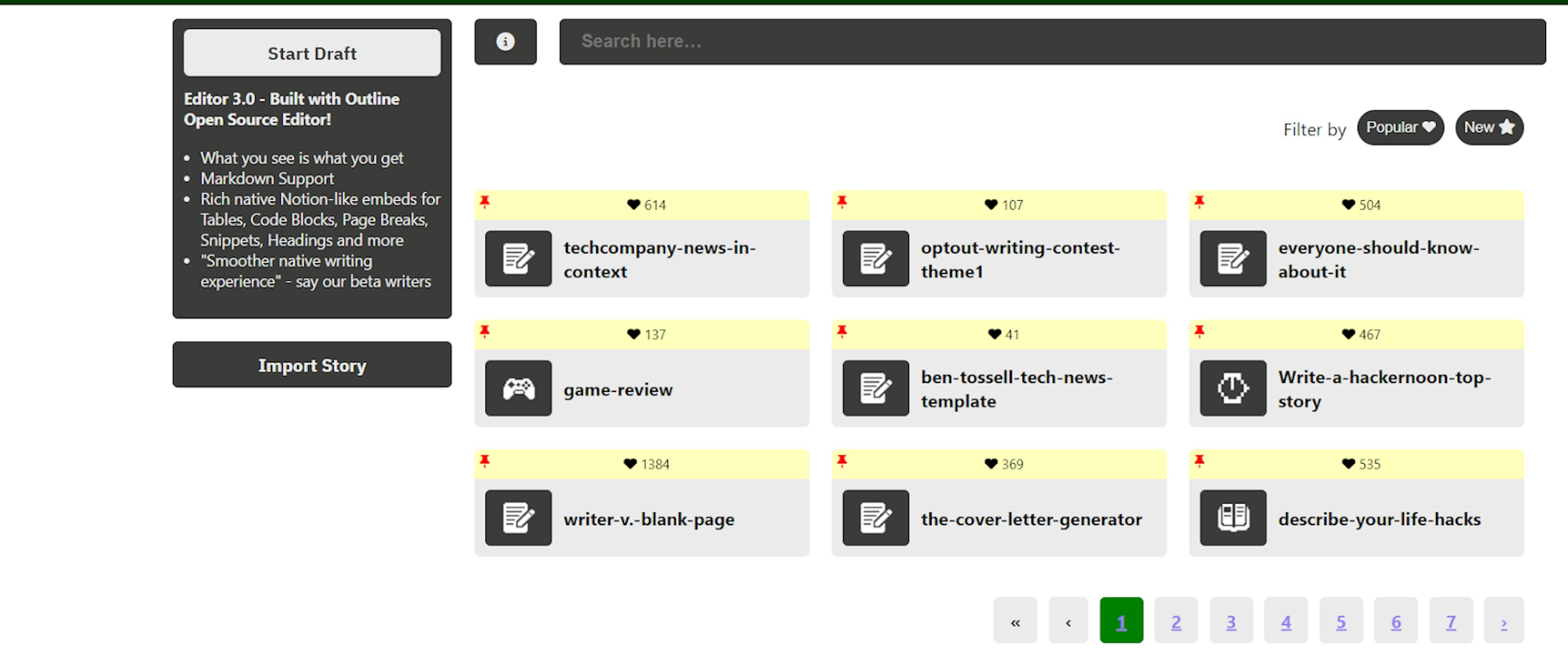This screenshot has height=655, width=1568.
Task: Go to page 5
Action: 1341,621
